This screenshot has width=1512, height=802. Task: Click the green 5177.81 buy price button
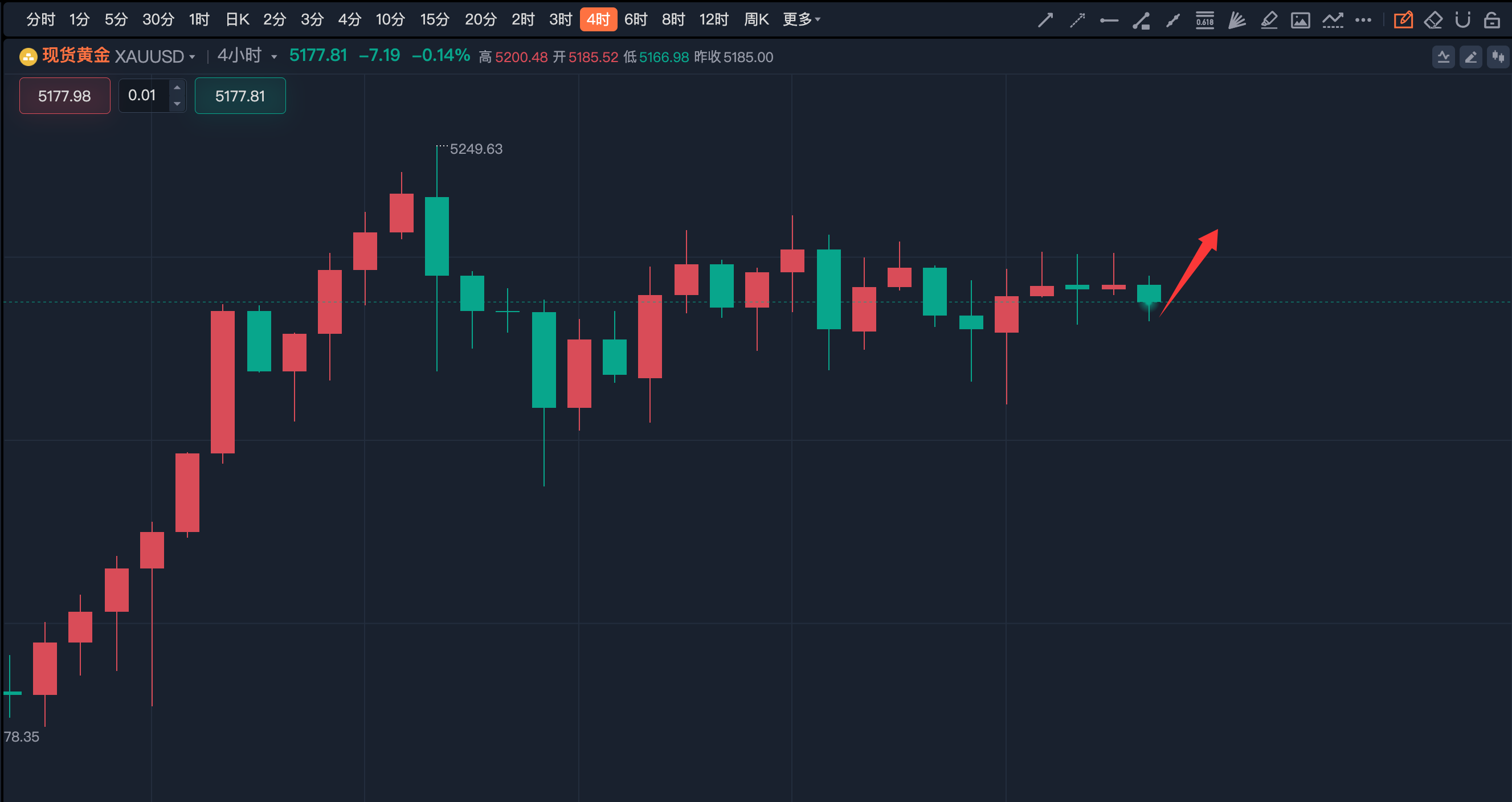point(240,96)
